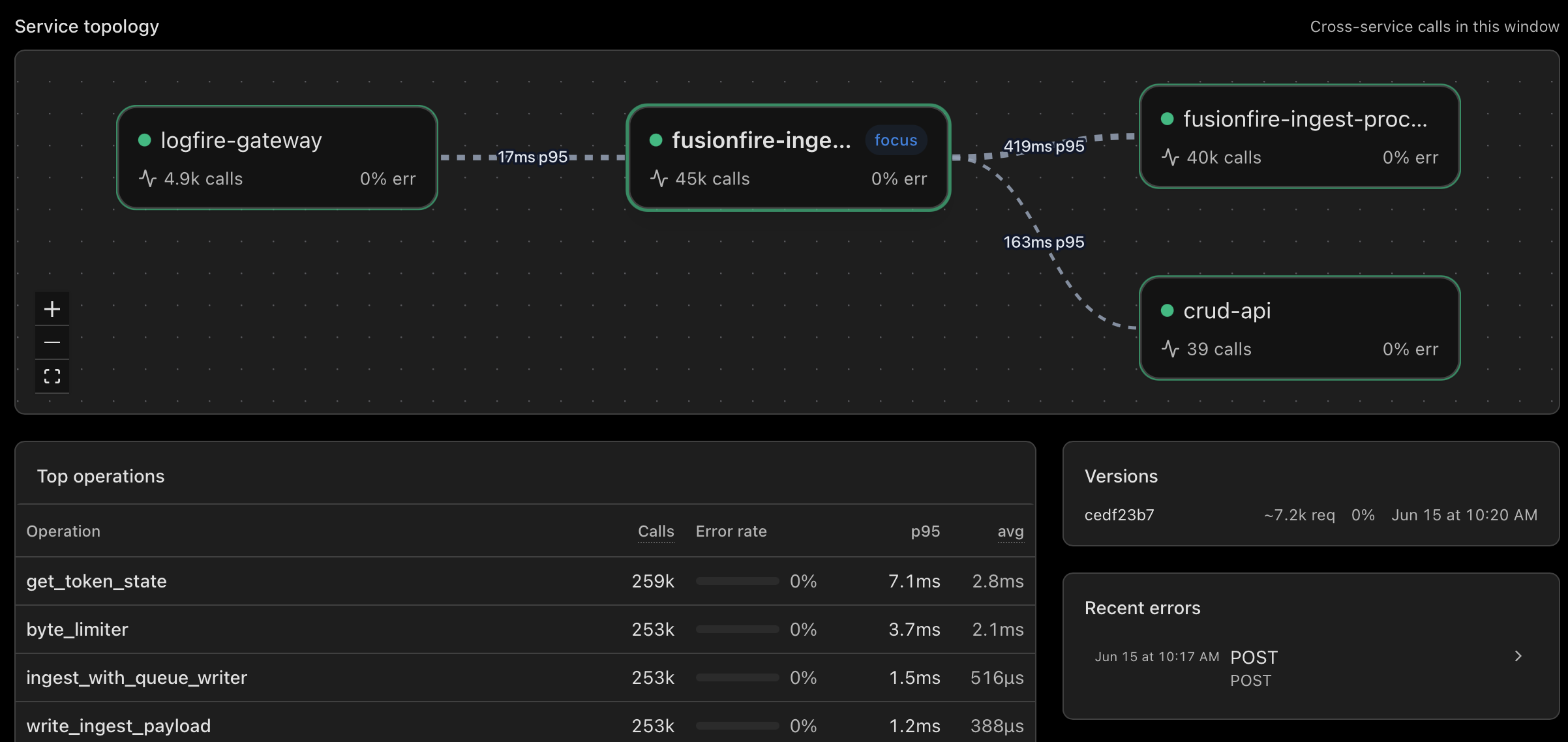This screenshot has width=1568, height=742.
Task: Click green status dot on logfire-gateway node
Action: coord(145,140)
